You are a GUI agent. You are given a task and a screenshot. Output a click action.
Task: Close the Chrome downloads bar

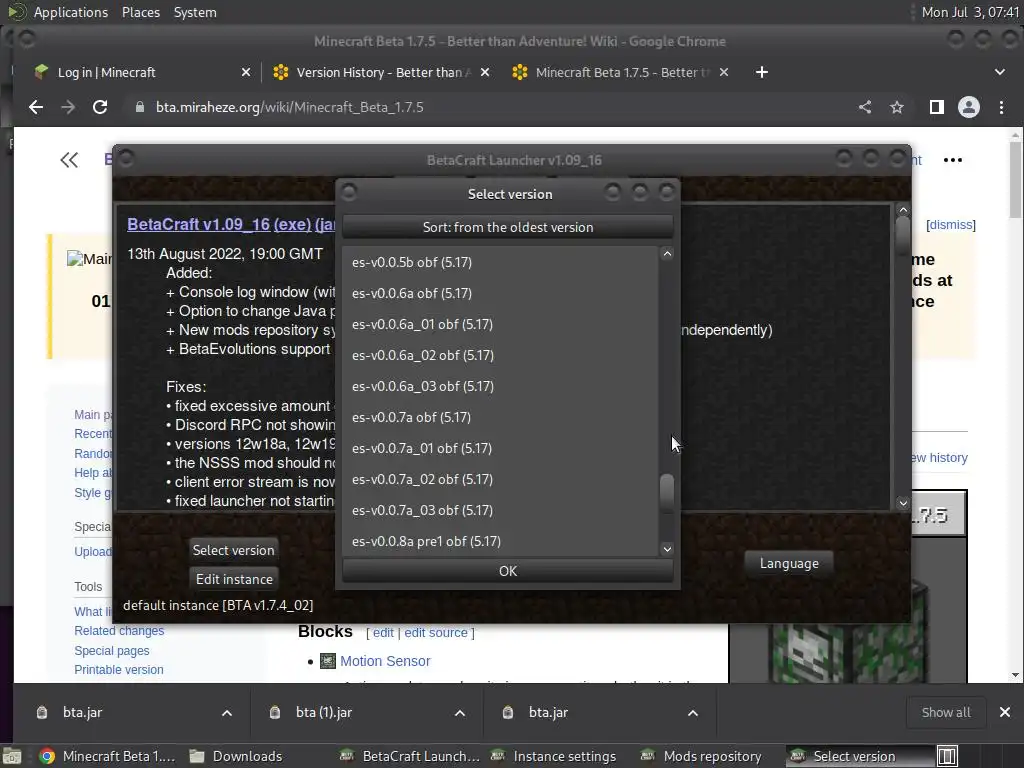[1004, 712]
